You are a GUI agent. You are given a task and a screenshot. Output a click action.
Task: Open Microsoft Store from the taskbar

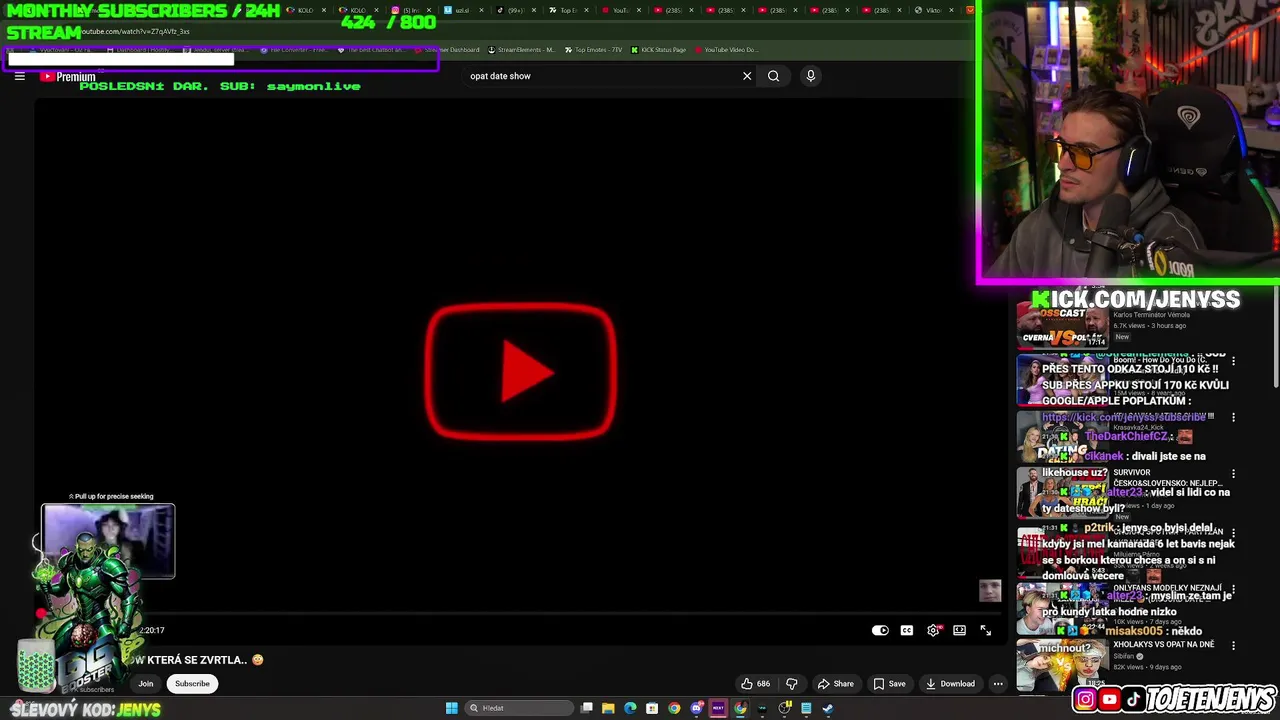(652, 708)
